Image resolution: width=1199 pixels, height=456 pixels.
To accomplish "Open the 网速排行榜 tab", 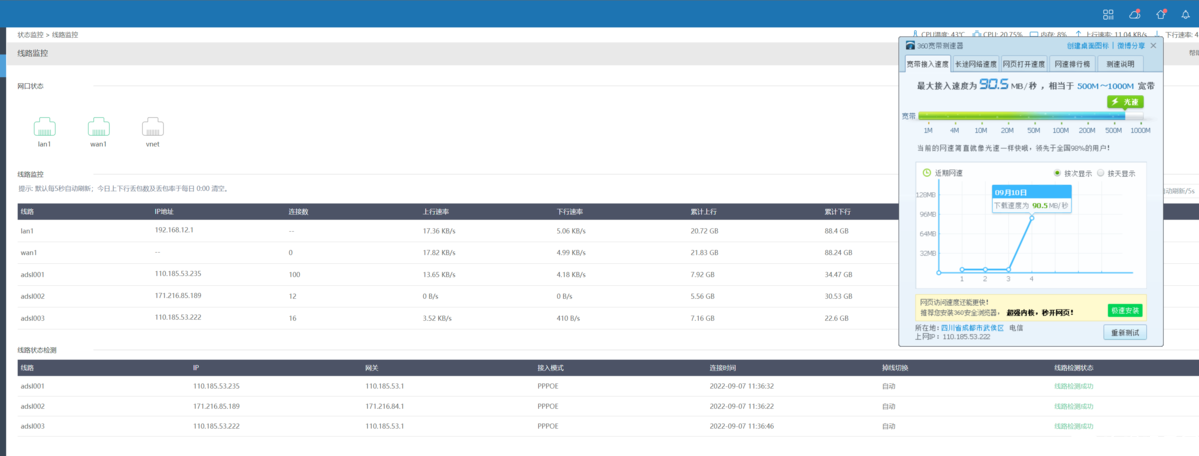I will [1072, 64].
